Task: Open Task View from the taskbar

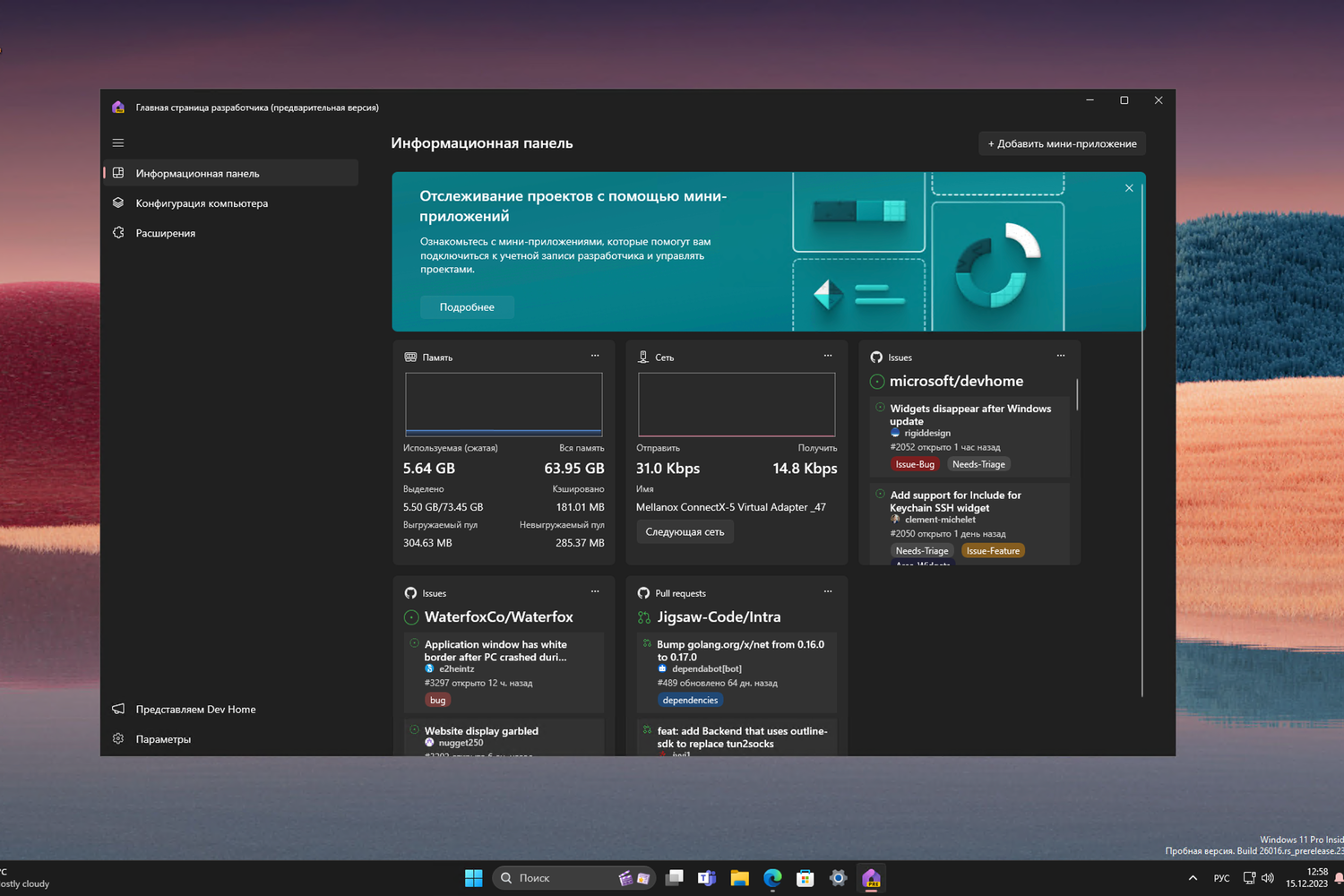Action: pyautogui.click(x=675, y=878)
